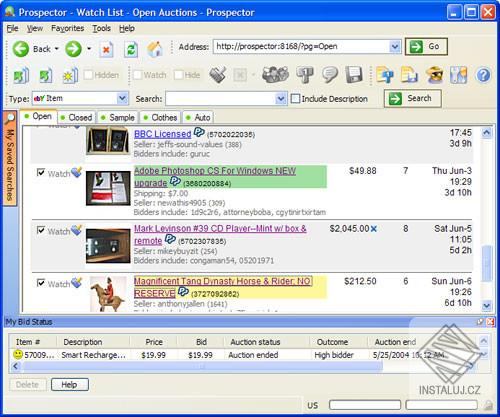Click the Stop page icon with red X

(106, 49)
